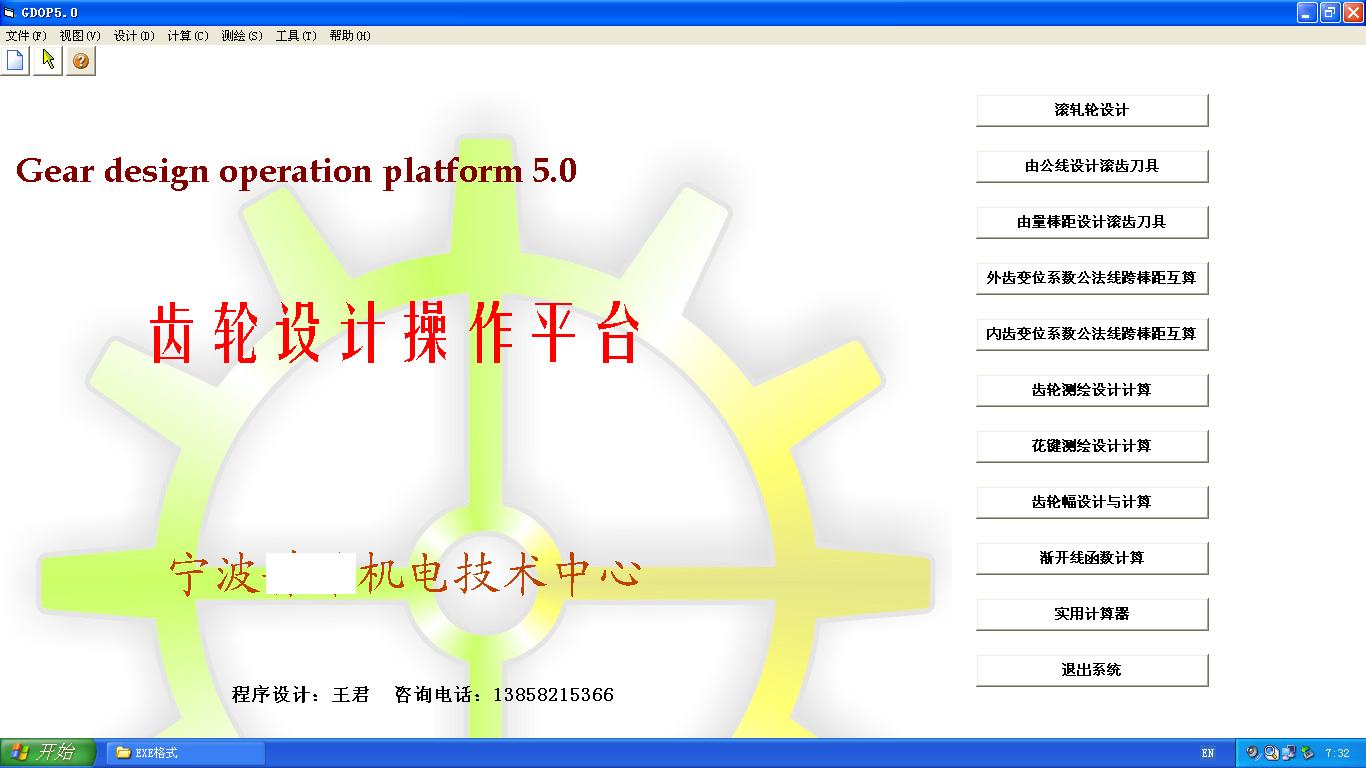Click 退出系统 to exit
Viewport: 1366px width, 768px height.
click(x=1092, y=670)
